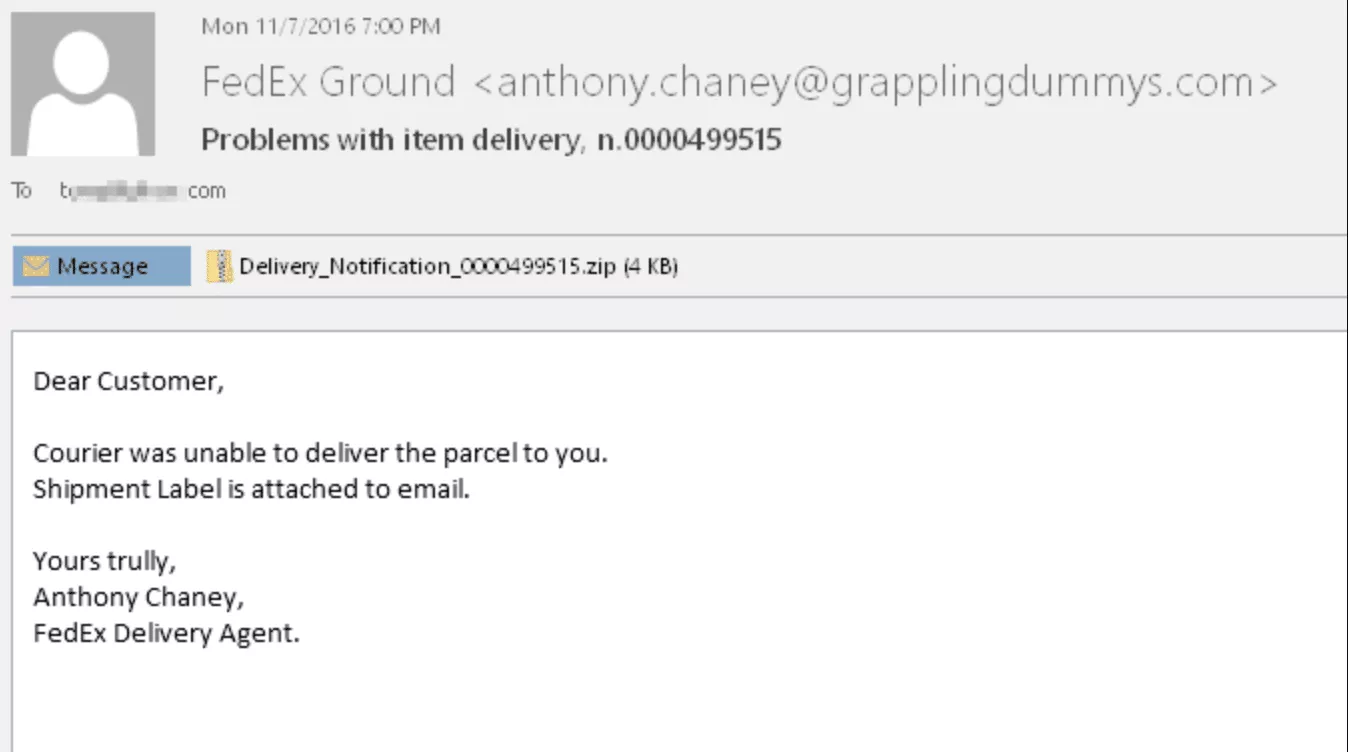This screenshot has width=1348, height=752.
Task: Open the Delivery_Notification_0000499515.zip attachment
Action: pyautogui.click(x=428, y=267)
